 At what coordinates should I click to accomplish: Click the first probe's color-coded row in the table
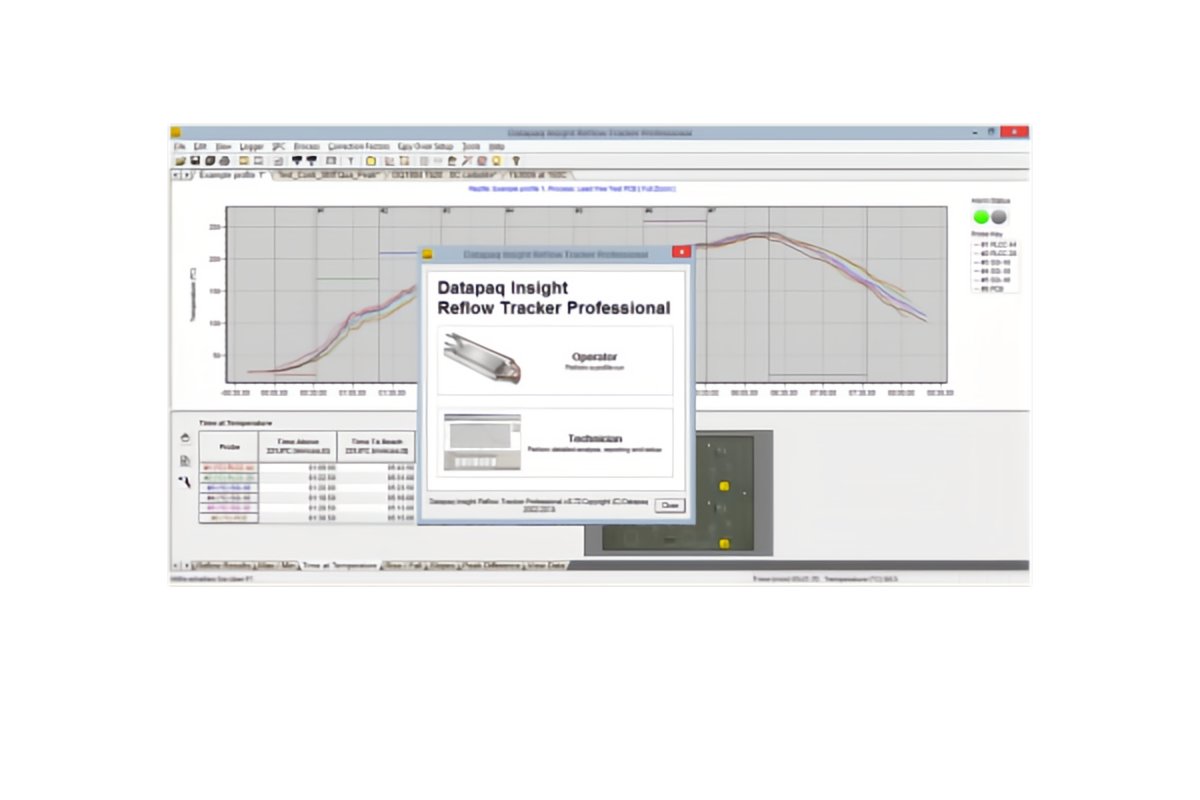coord(229,467)
